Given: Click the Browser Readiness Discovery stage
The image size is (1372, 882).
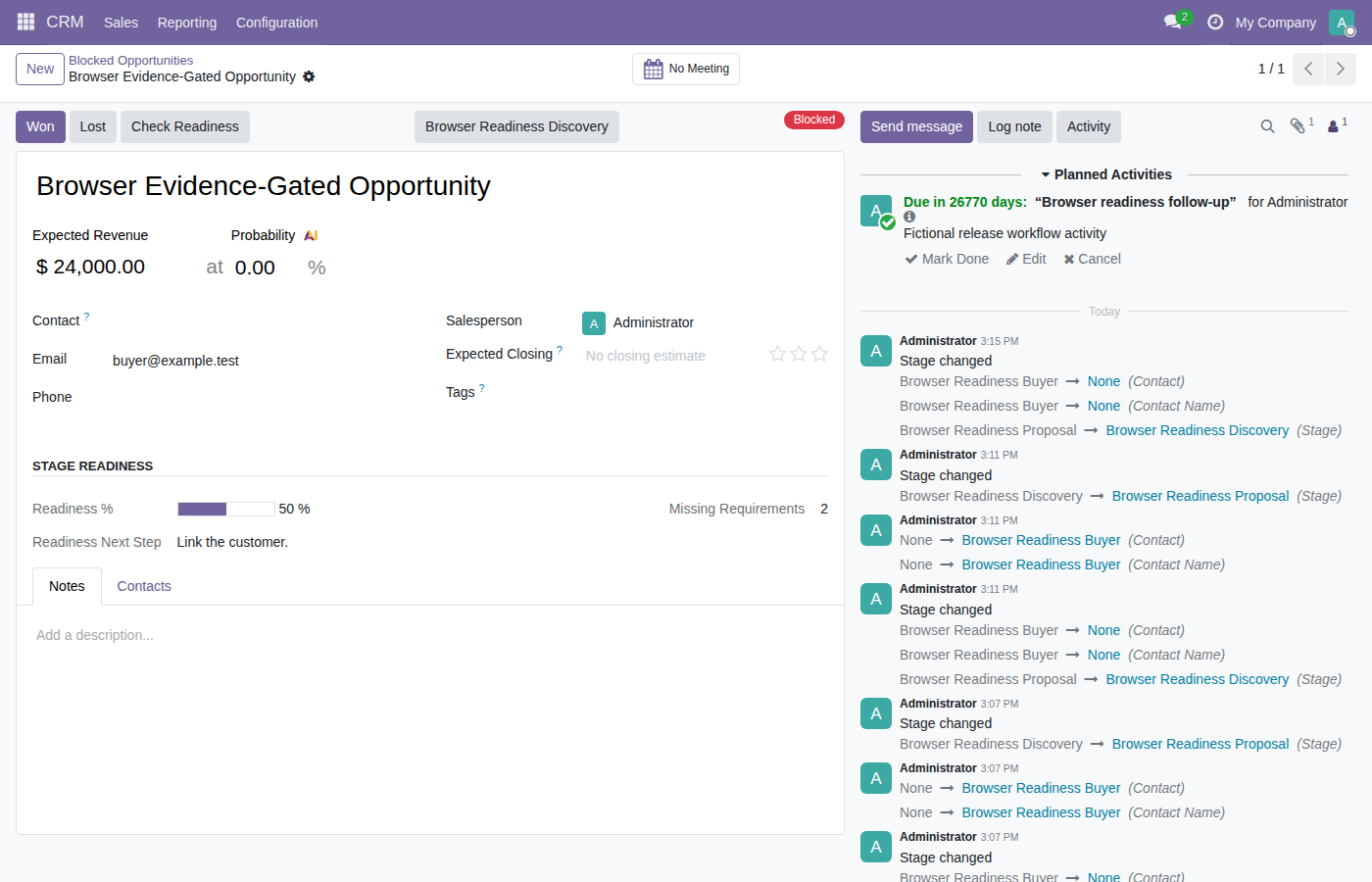Looking at the screenshot, I should [516, 126].
